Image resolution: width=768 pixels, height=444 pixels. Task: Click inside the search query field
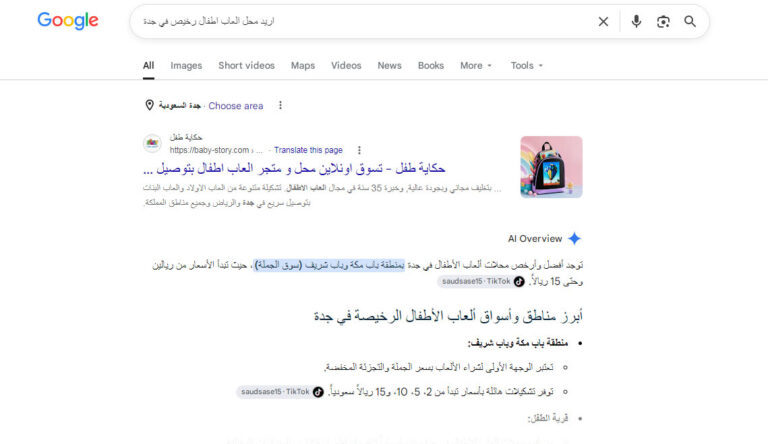362,22
